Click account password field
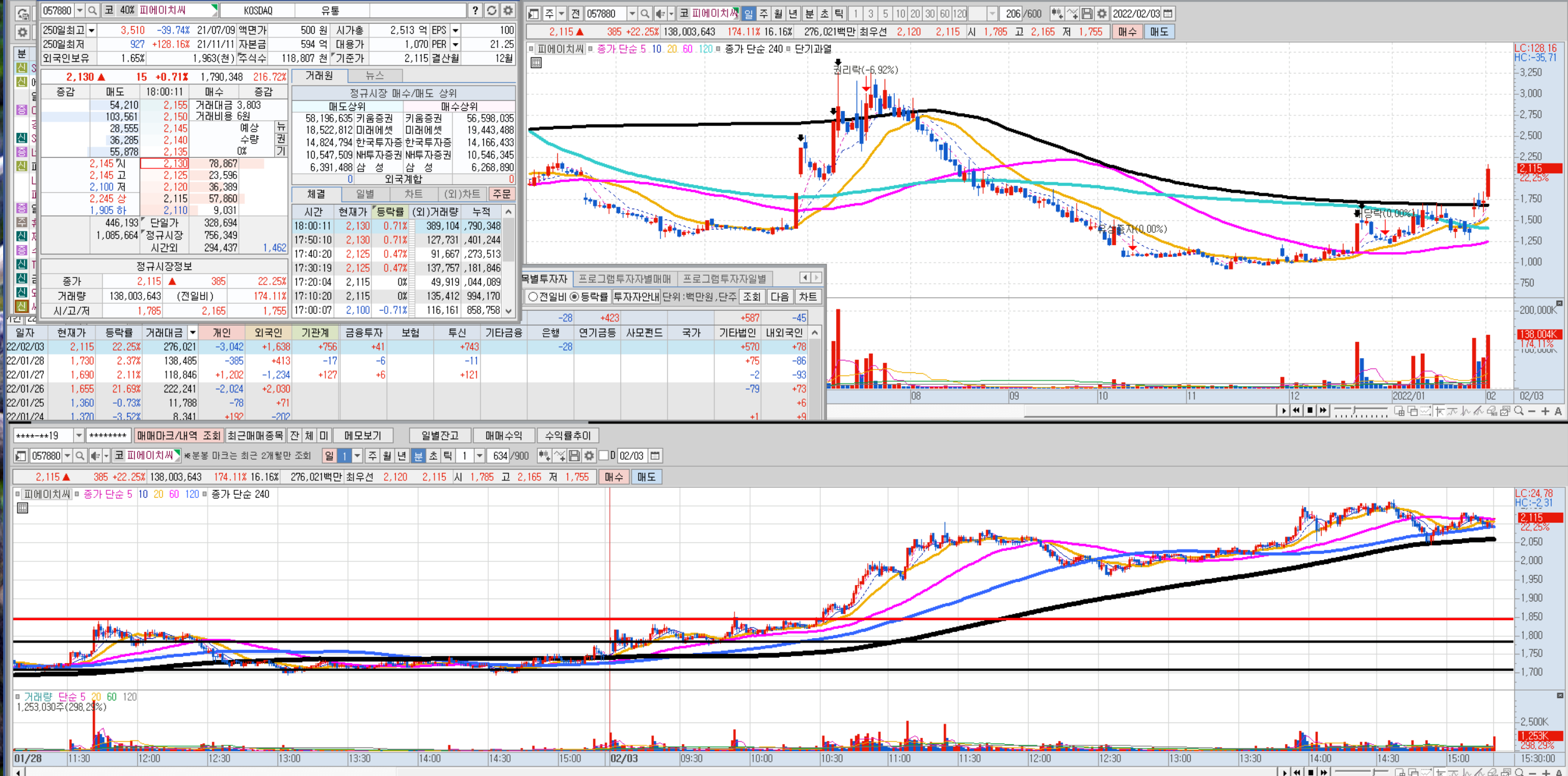Screen dimensions: 1568x776 tap(108, 435)
